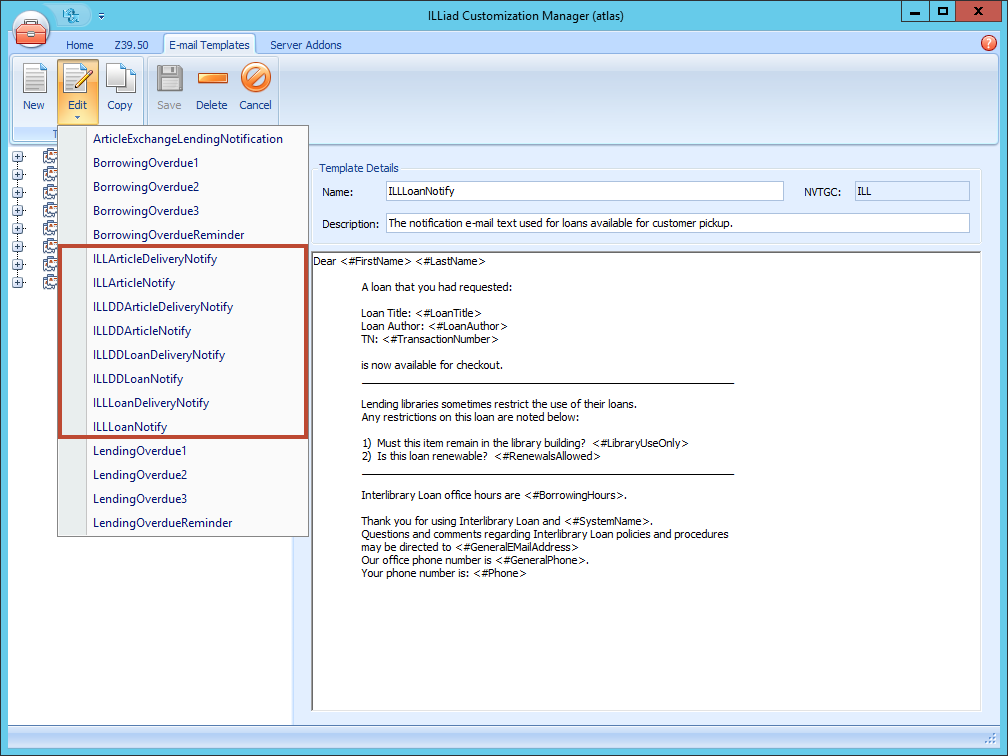This screenshot has width=1008, height=756.
Task: Open the quick access toolbar customize arrow
Action: click(101, 16)
